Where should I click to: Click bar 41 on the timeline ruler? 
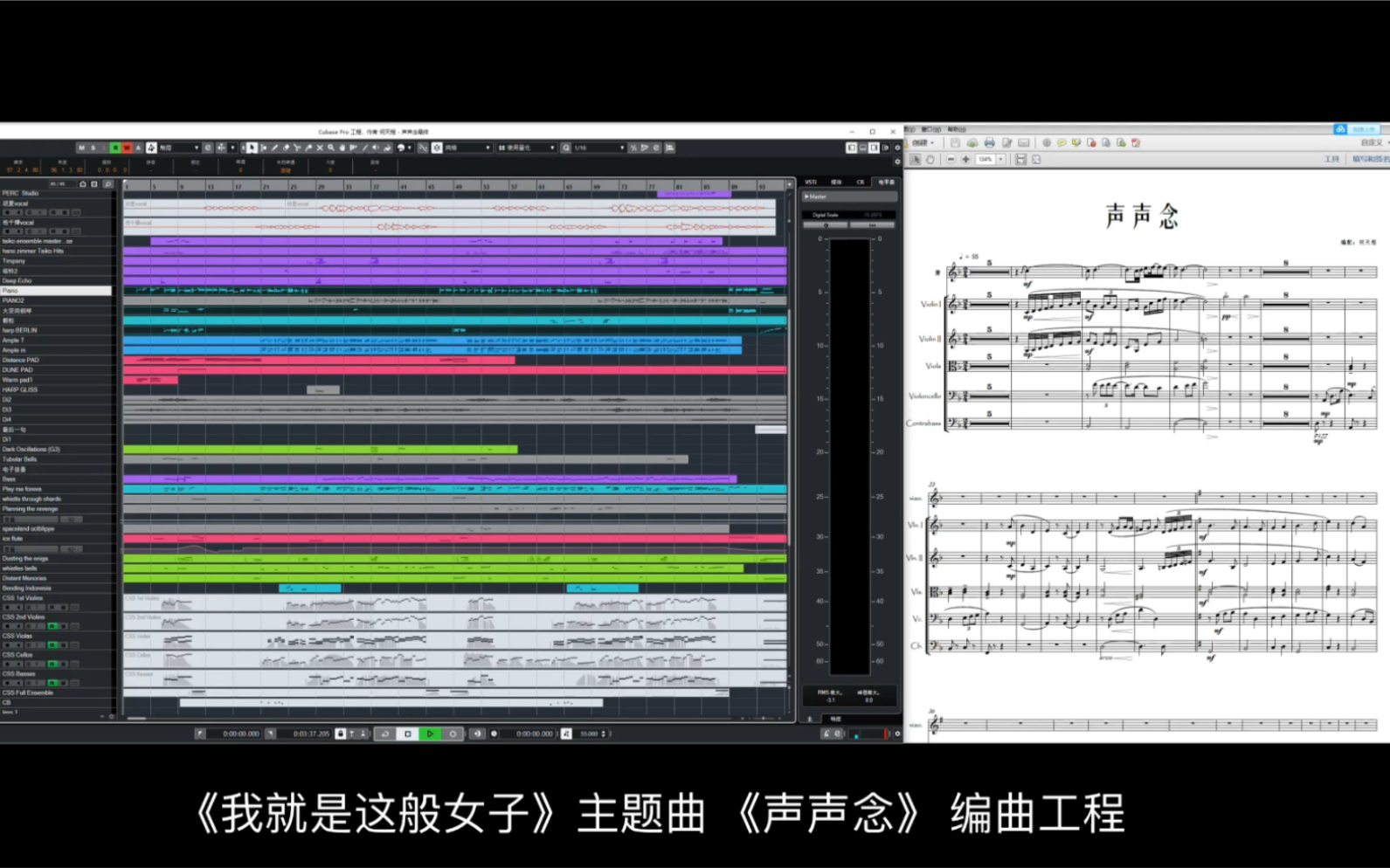(x=403, y=187)
